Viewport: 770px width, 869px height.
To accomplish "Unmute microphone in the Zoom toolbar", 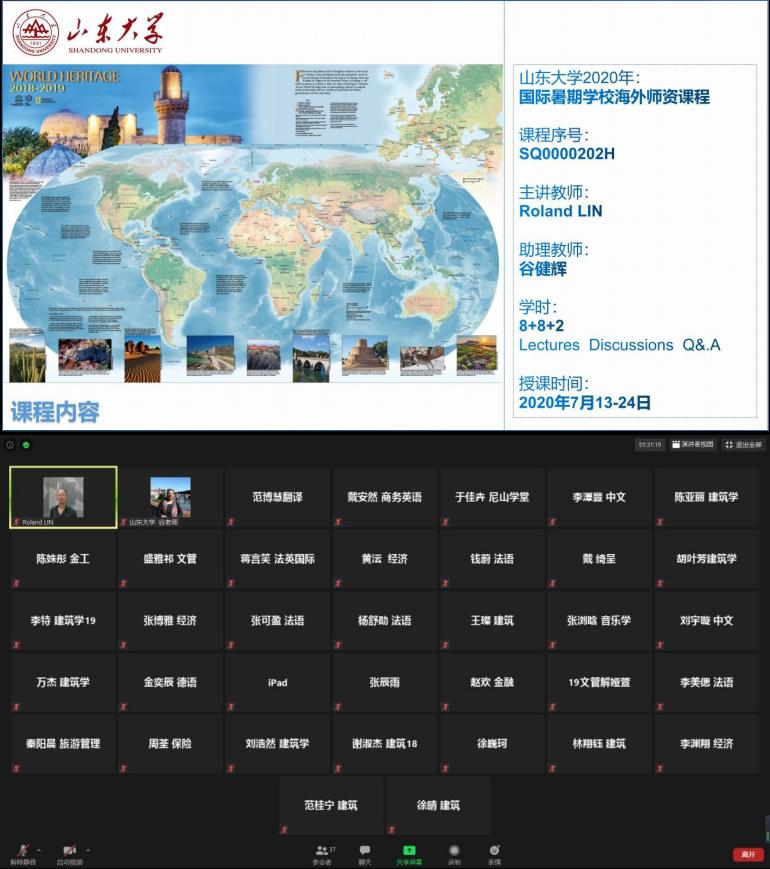I will (19, 851).
